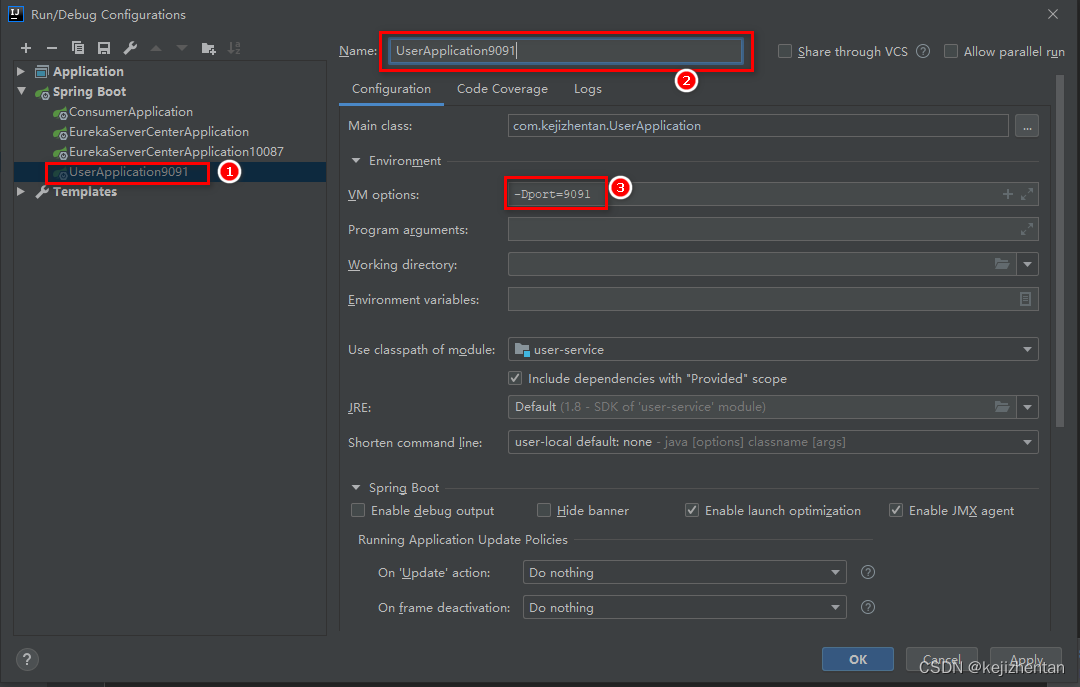This screenshot has height=687, width=1080.
Task: Toggle Enable JMX agent checkbox
Action: pyautogui.click(x=895, y=510)
